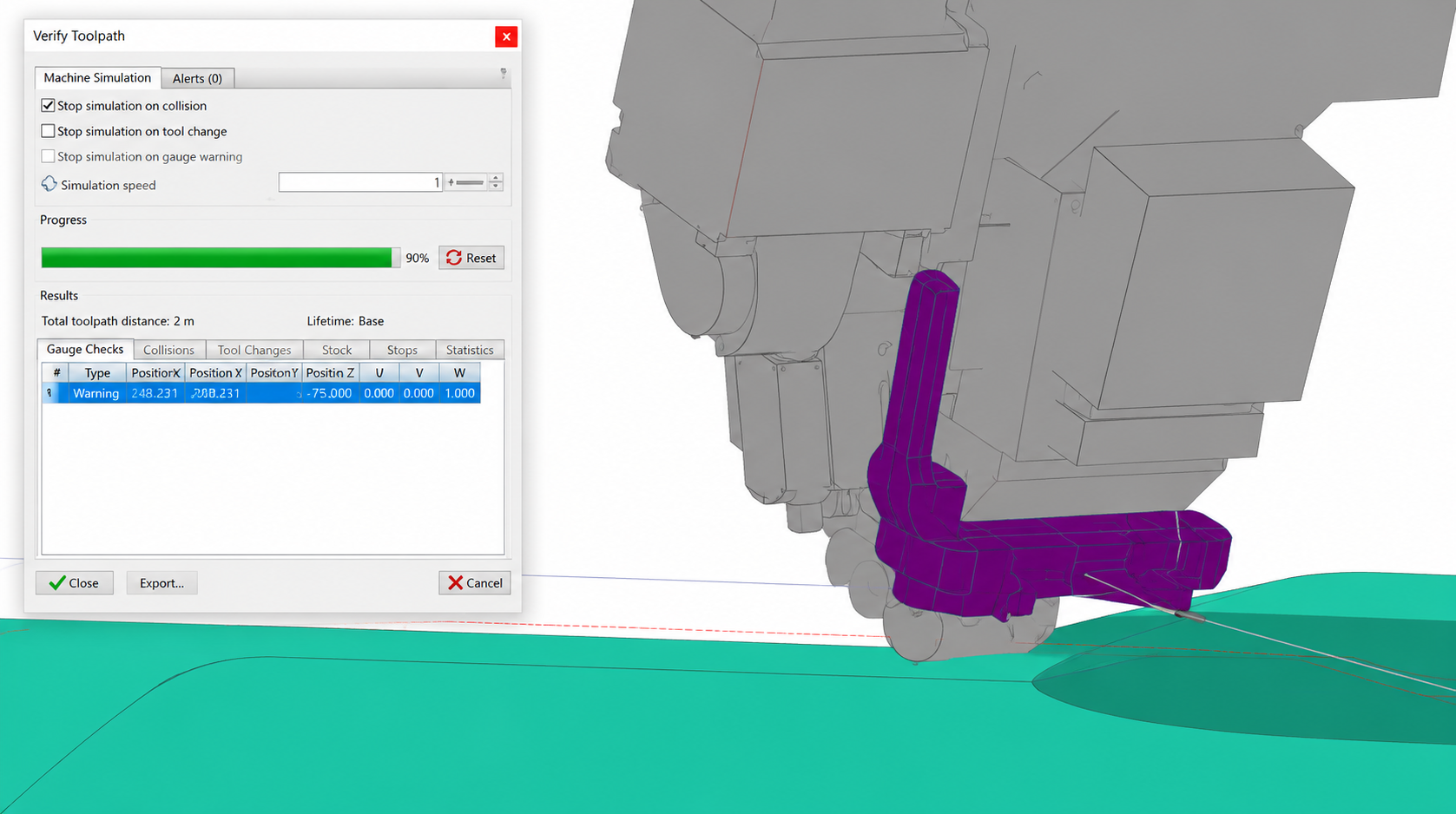The width and height of the screenshot is (1456, 814).
Task: Uncheck Stop simulation on collision
Action: pos(48,105)
